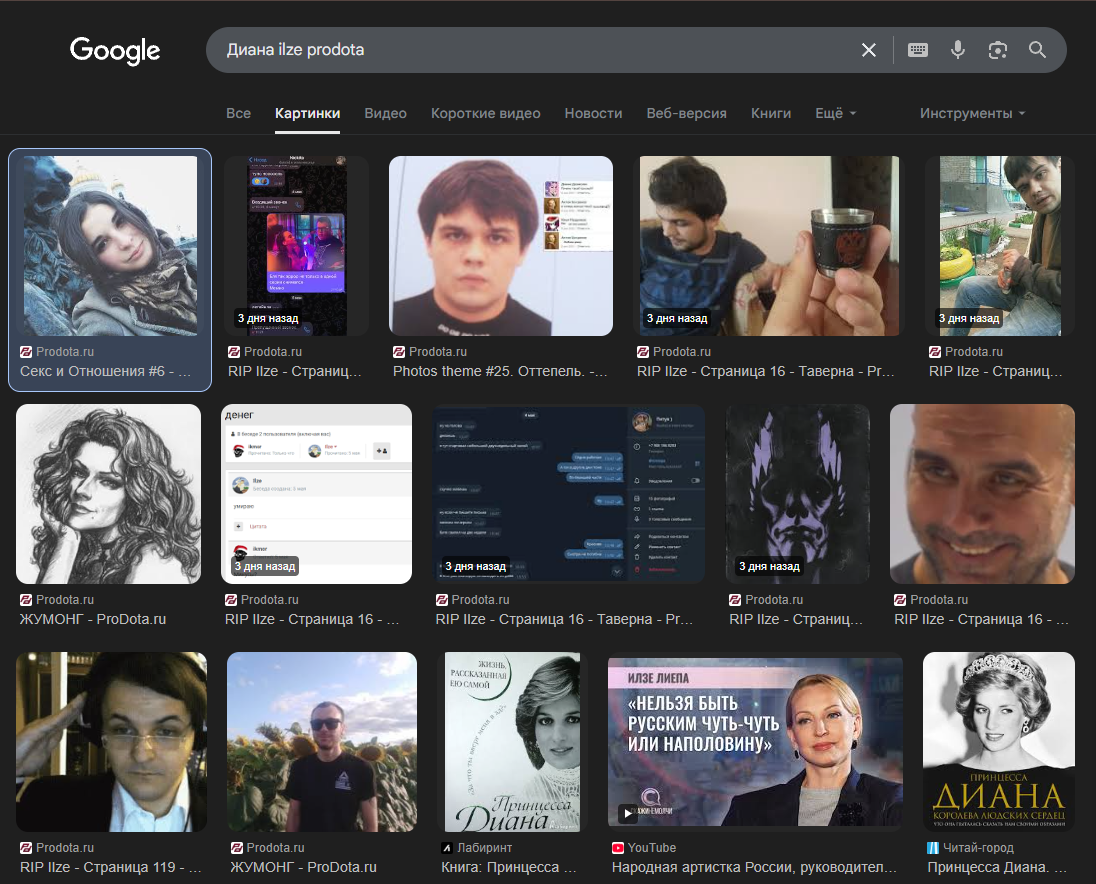Open the Принцесса Диана Читай-город book thumbnail
The width and height of the screenshot is (1096, 884).
[x=998, y=742]
